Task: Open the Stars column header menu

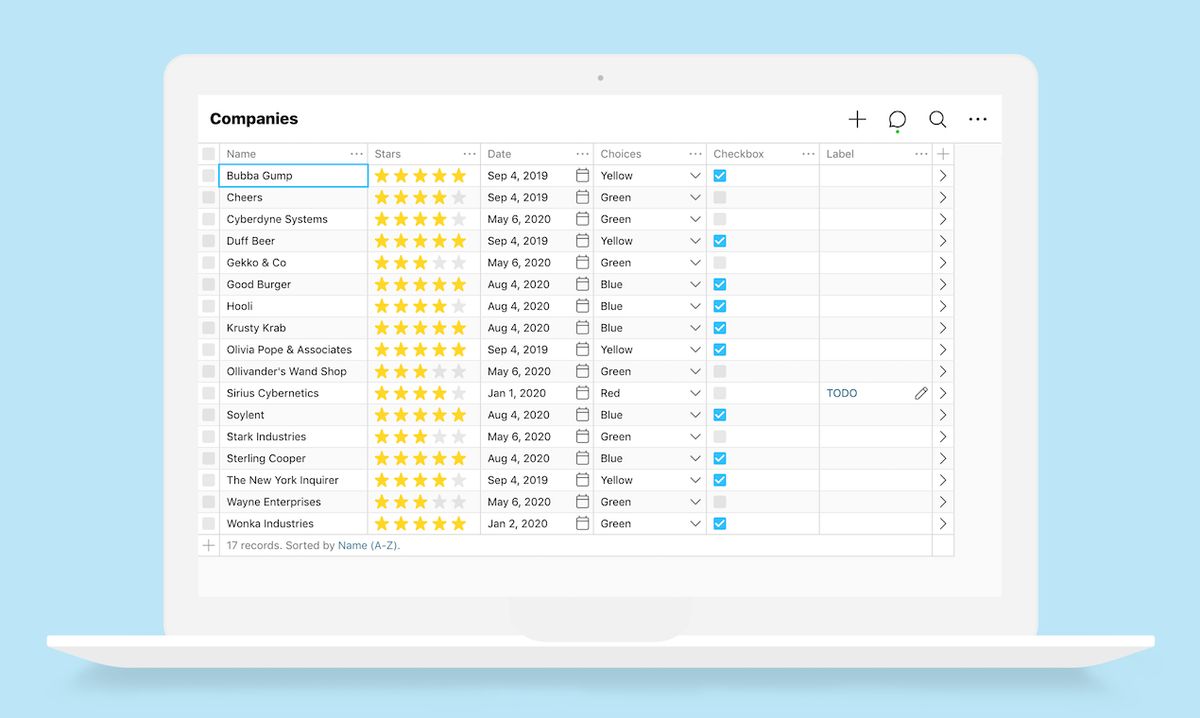Action: 469,153
